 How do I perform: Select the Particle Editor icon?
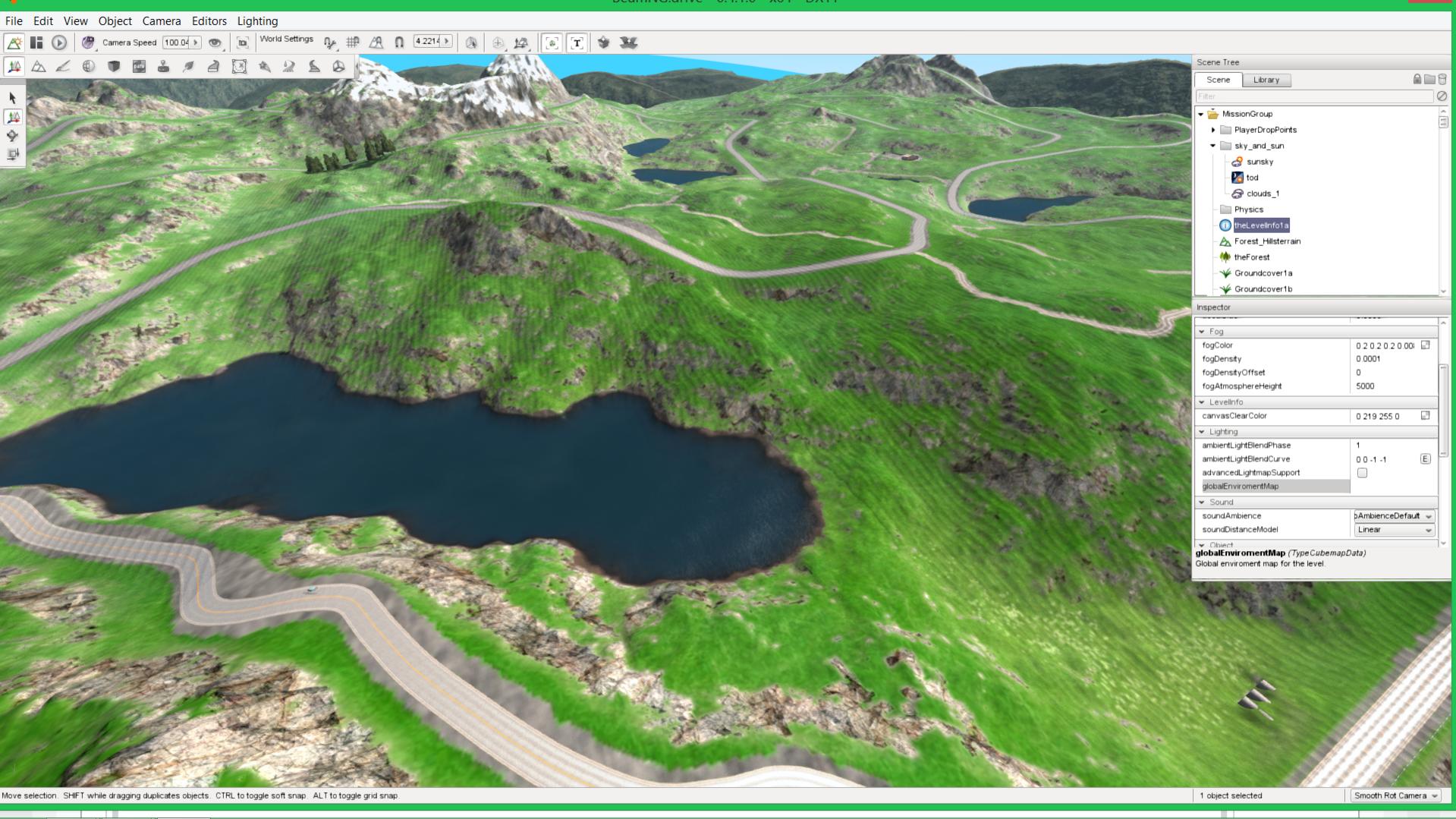pos(264,67)
